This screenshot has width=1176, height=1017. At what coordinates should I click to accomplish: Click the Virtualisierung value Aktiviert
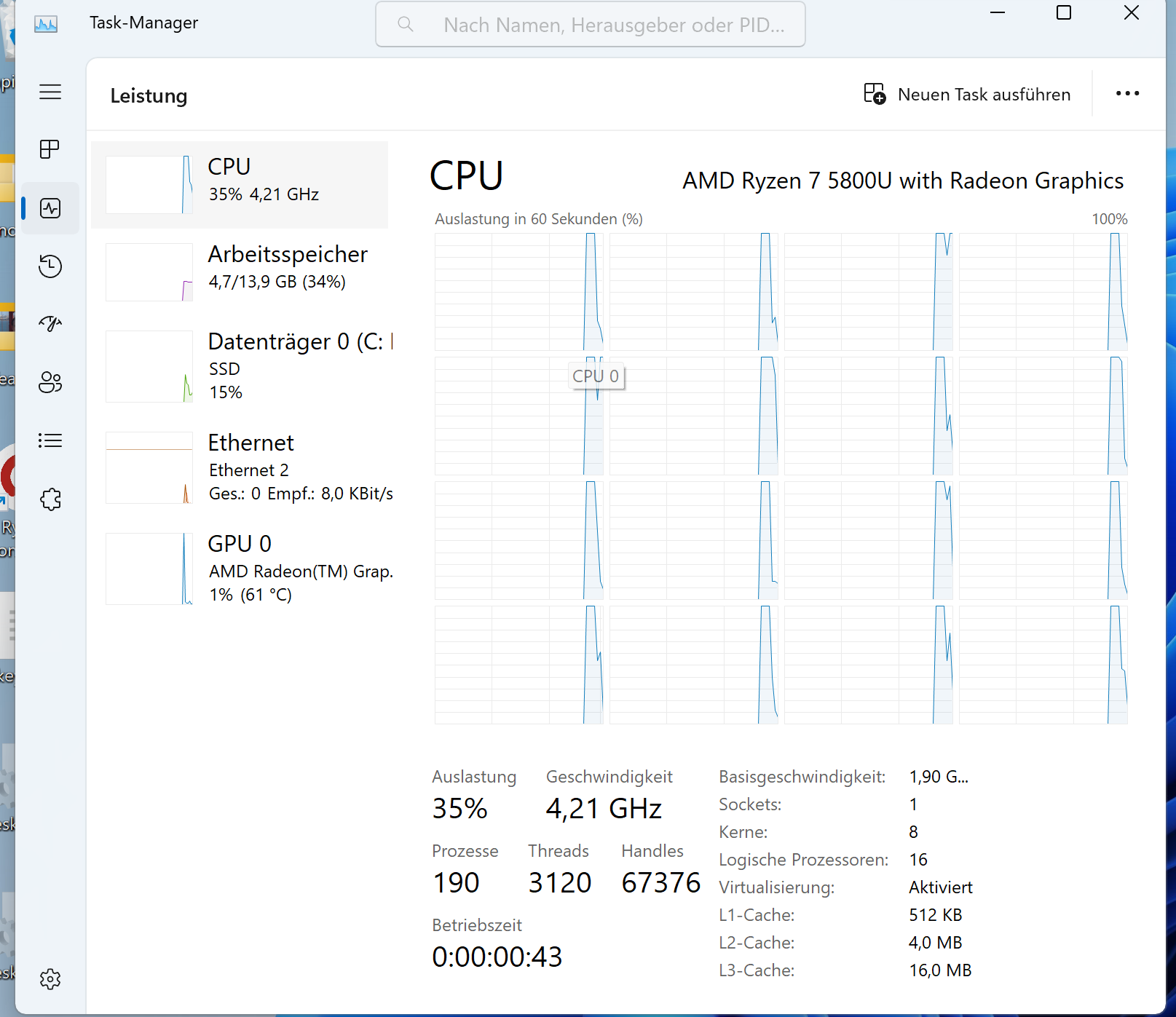(941, 887)
